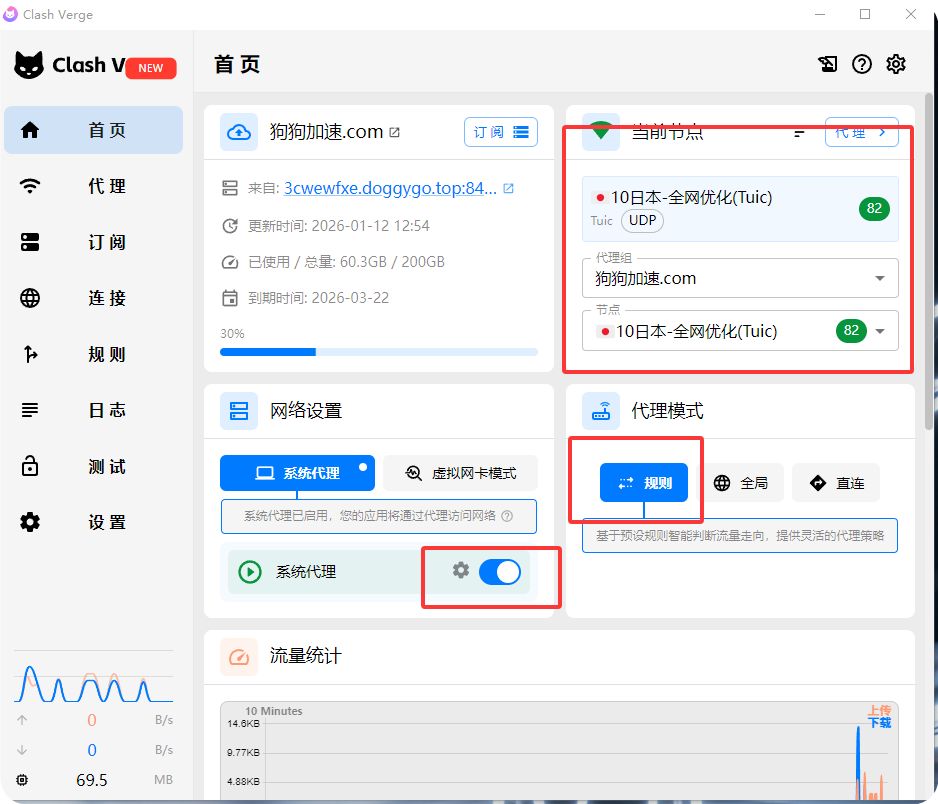Navigate to 订阅 in the sidebar
This screenshot has height=804, width=938.
pos(30,242)
